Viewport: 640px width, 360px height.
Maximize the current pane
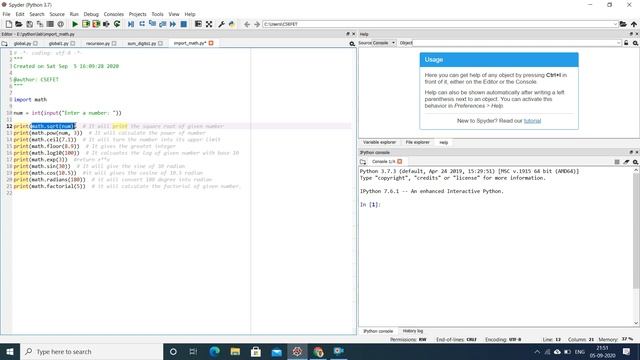[x=198, y=24]
